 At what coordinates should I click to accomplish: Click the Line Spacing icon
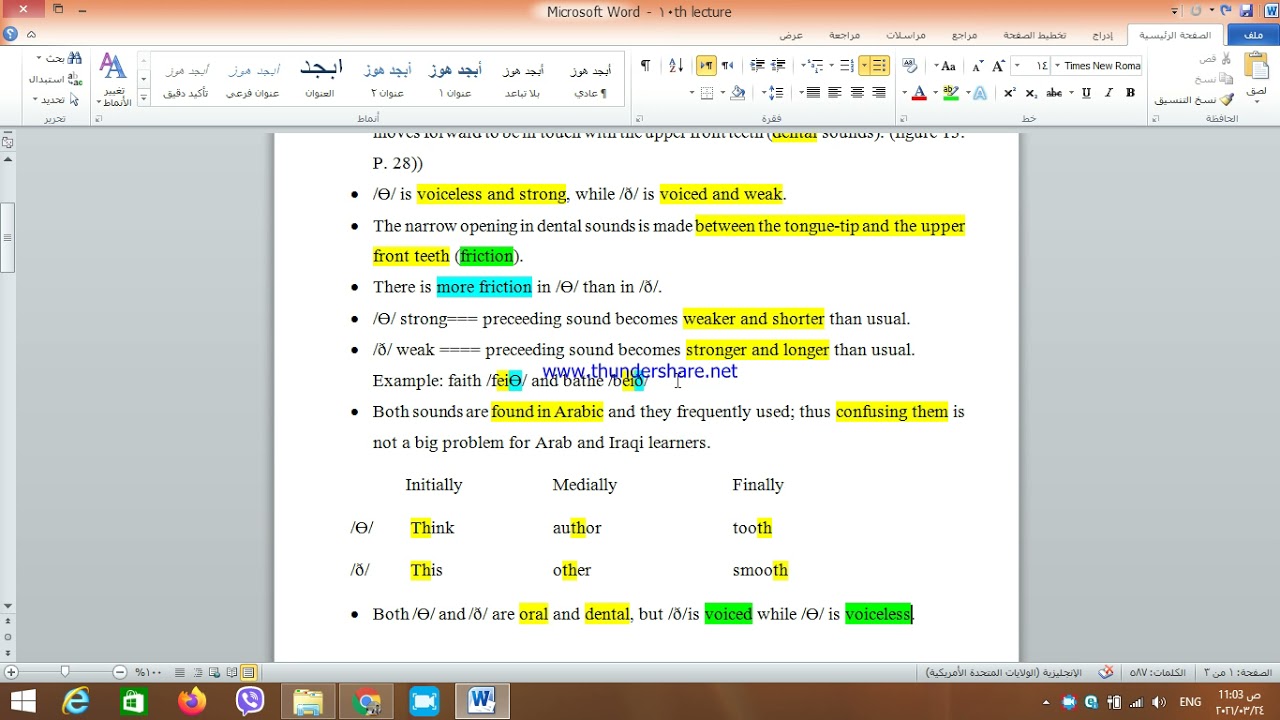774,93
